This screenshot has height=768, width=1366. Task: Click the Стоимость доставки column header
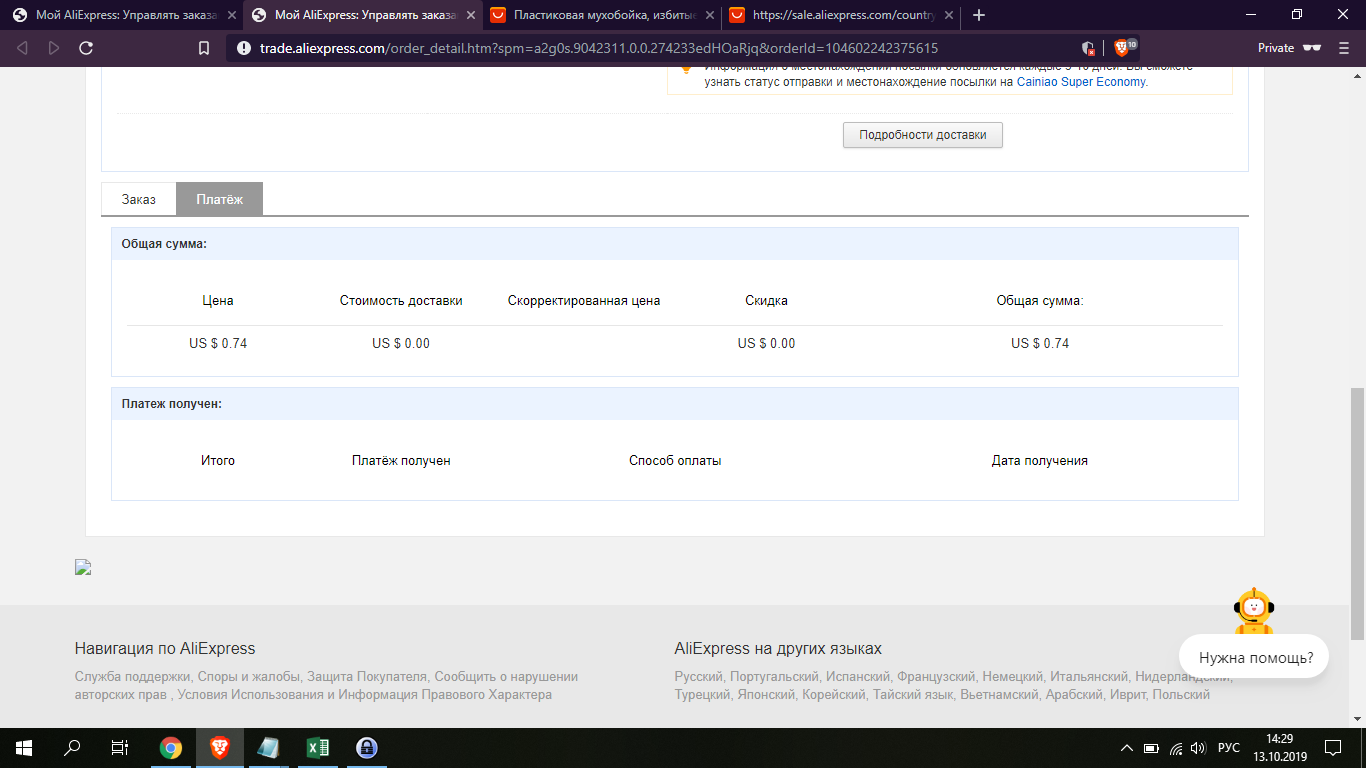pyautogui.click(x=401, y=300)
